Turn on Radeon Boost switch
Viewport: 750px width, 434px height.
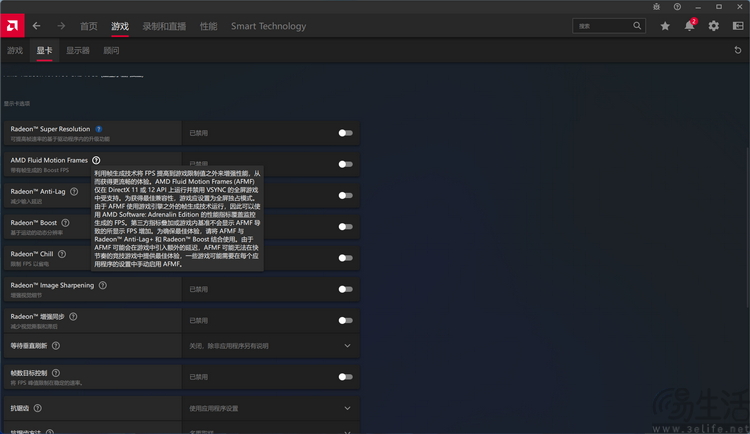345,227
